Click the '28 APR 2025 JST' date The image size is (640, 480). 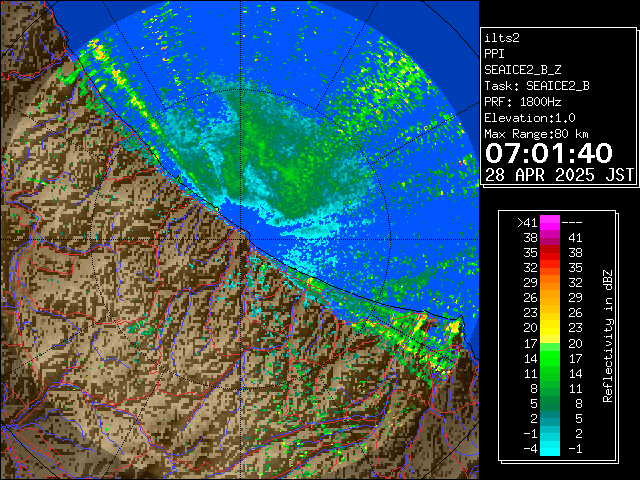(x=559, y=175)
